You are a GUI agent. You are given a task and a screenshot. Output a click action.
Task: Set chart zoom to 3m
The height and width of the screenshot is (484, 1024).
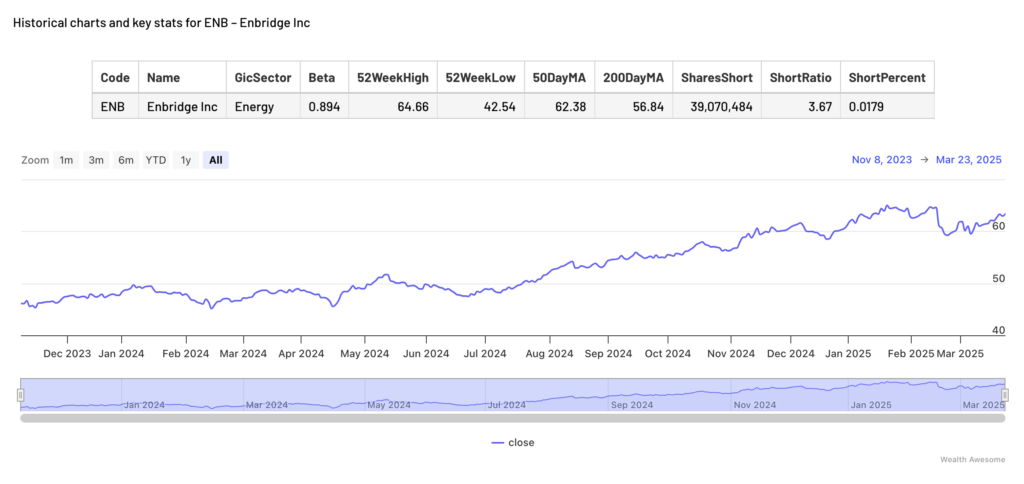pos(96,160)
